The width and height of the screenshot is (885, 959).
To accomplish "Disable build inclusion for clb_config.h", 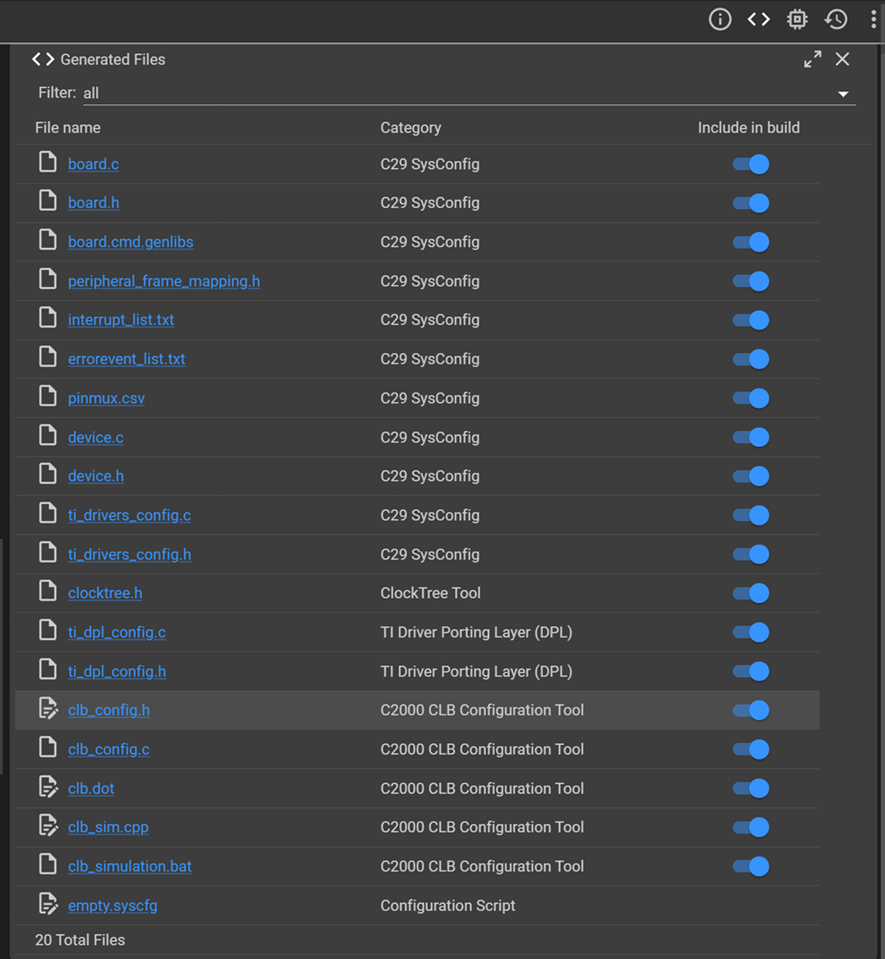I will coord(751,710).
